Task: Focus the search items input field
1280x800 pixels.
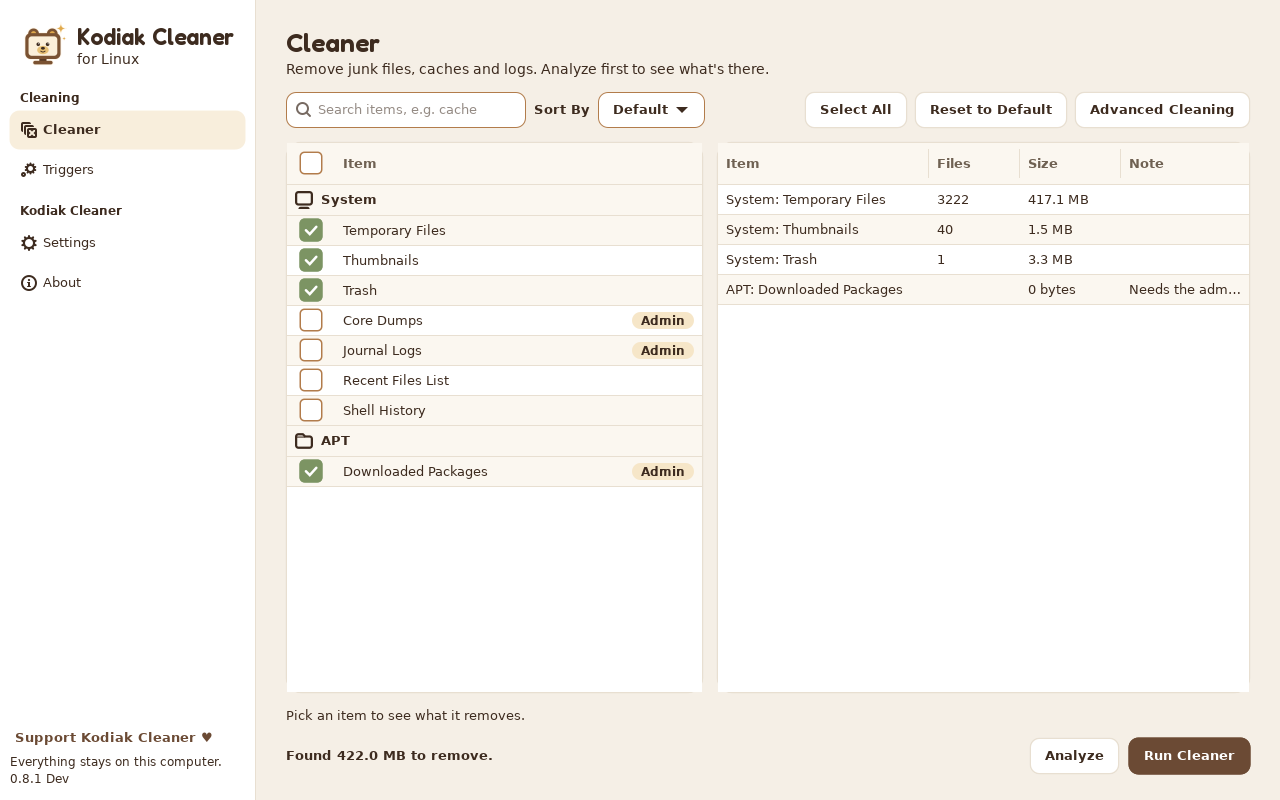Action: point(406,110)
